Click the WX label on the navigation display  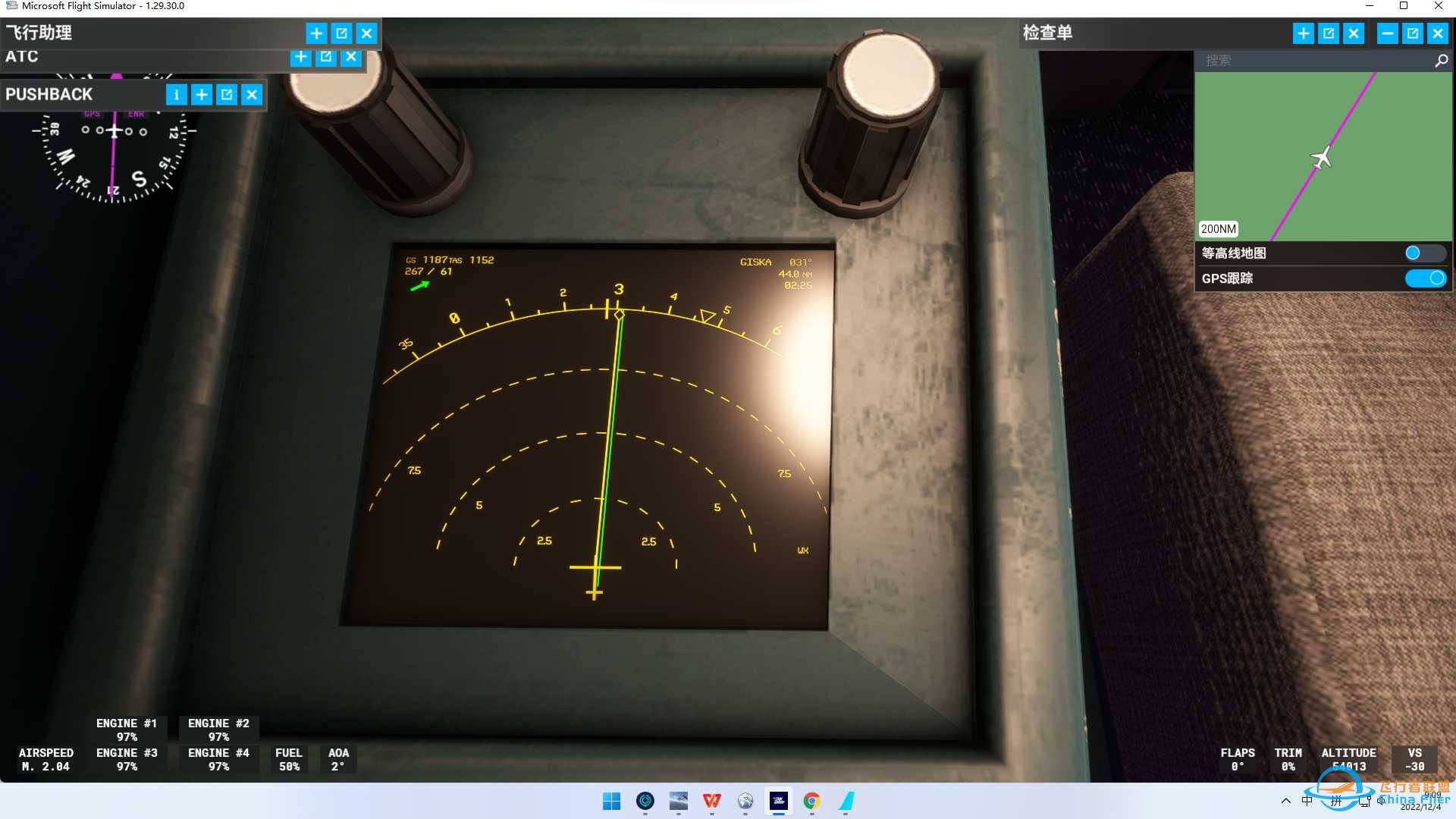point(803,551)
